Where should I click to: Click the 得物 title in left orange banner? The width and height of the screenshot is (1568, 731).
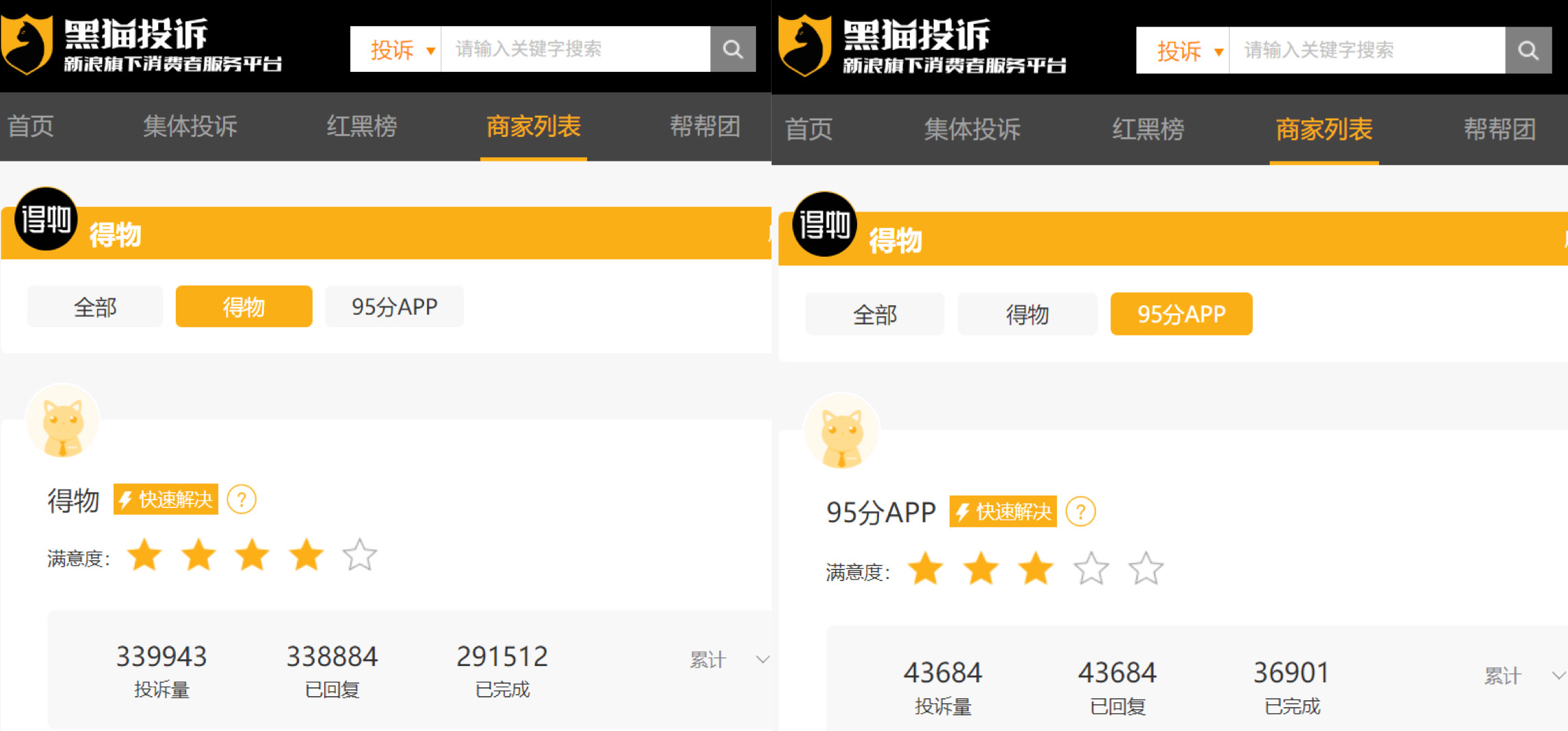[x=115, y=235]
